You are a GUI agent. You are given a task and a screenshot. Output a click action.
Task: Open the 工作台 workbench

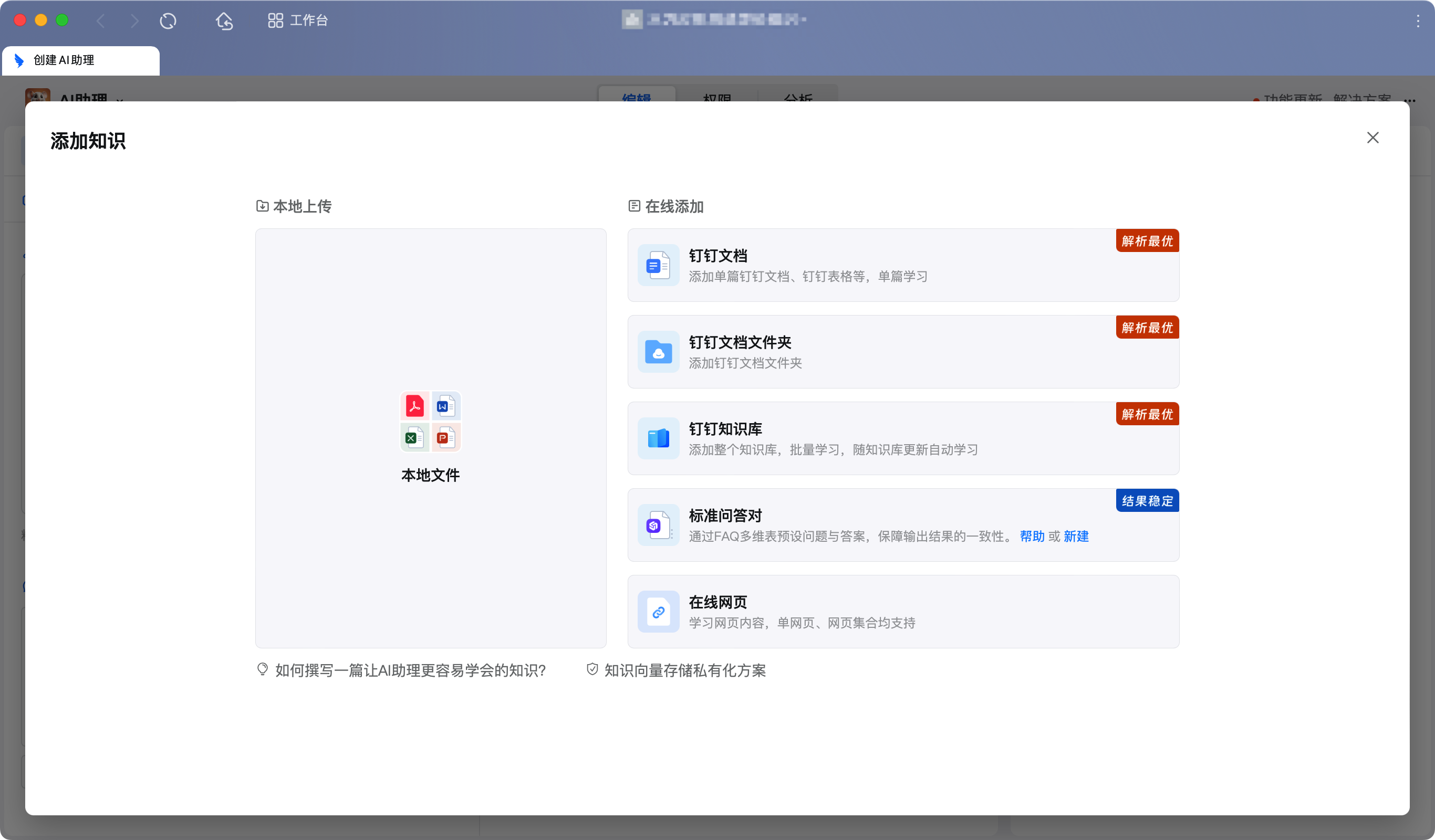tap(298, 20)
